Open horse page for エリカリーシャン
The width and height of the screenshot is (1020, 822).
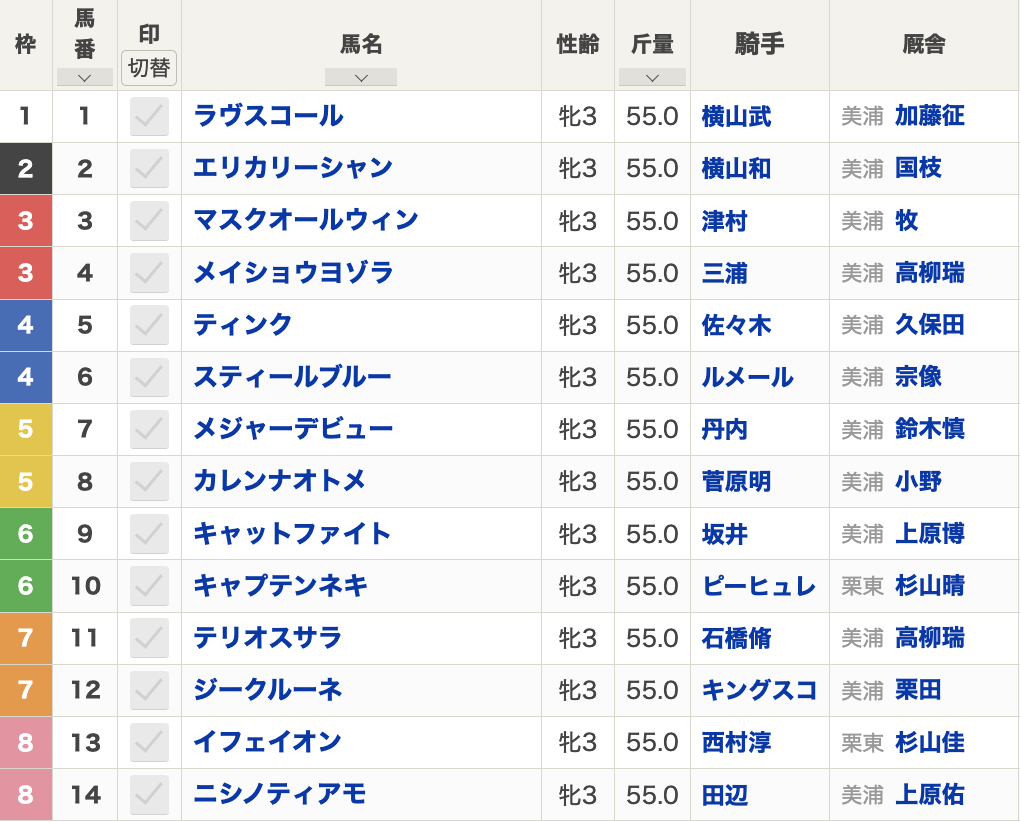(293, 168)
